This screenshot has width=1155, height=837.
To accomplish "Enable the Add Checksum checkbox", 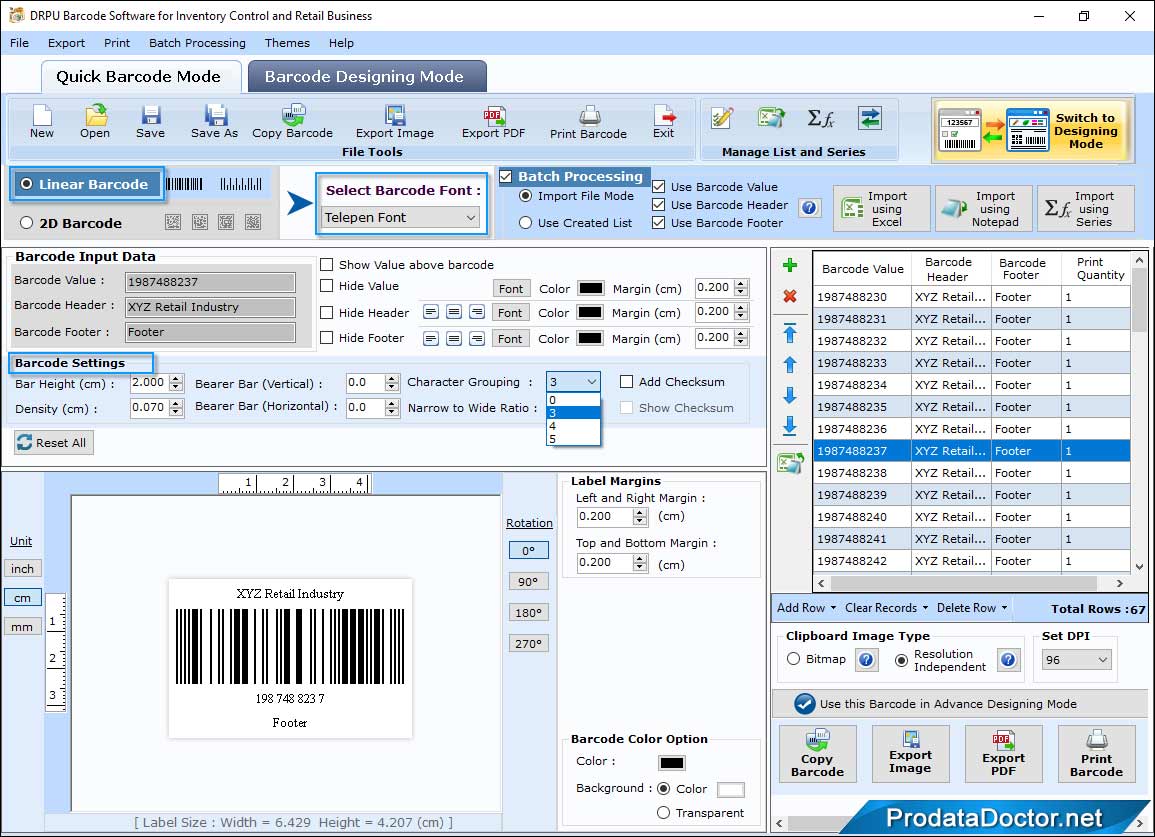I will [626, 382].
